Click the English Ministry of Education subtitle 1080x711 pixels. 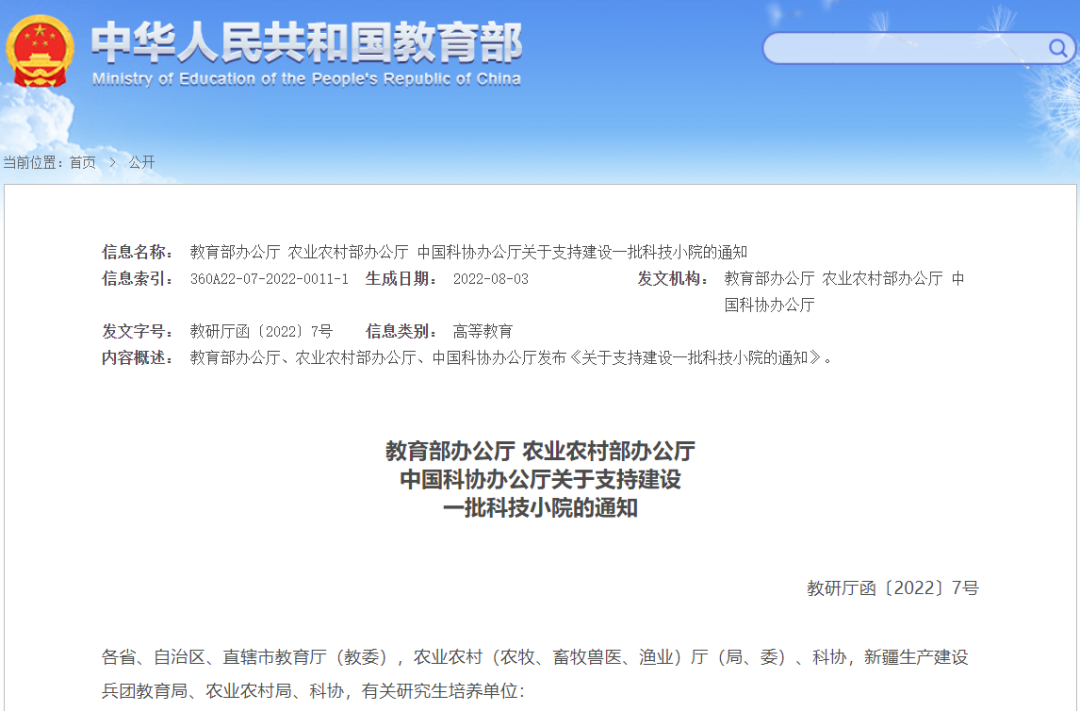pos(306,79)
